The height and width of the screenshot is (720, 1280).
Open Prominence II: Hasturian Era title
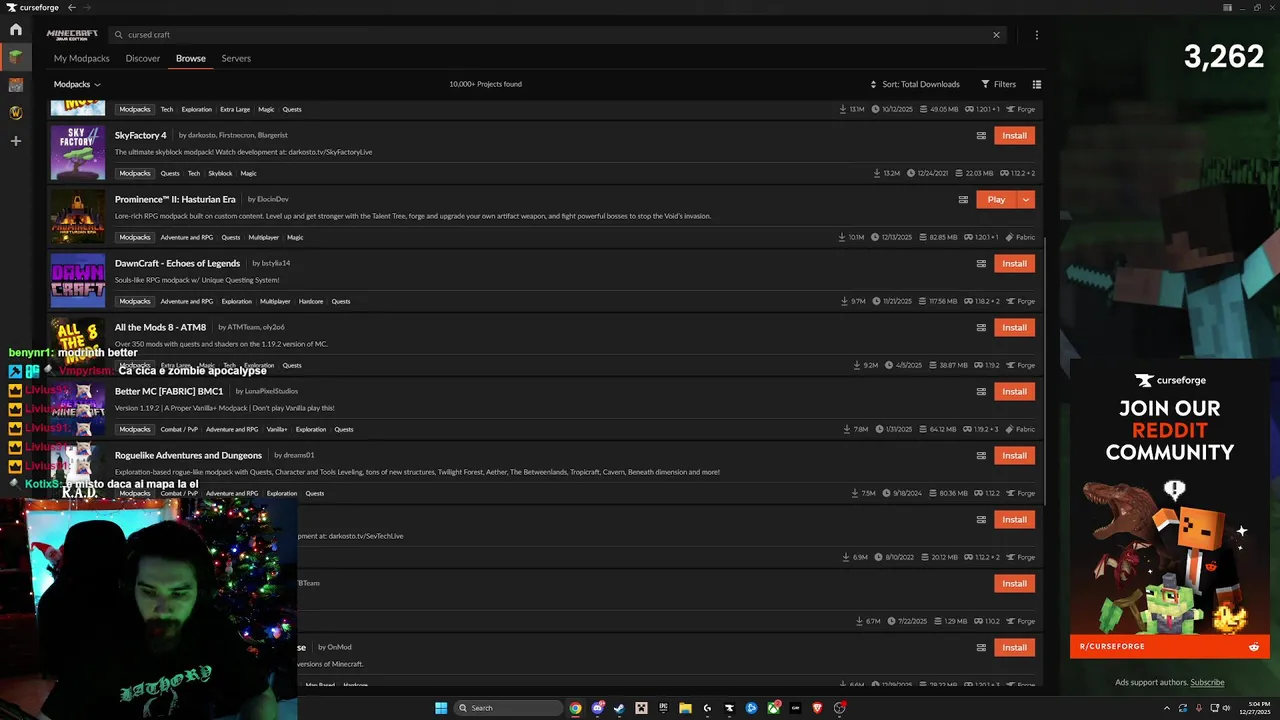click(x=175, y=199)
